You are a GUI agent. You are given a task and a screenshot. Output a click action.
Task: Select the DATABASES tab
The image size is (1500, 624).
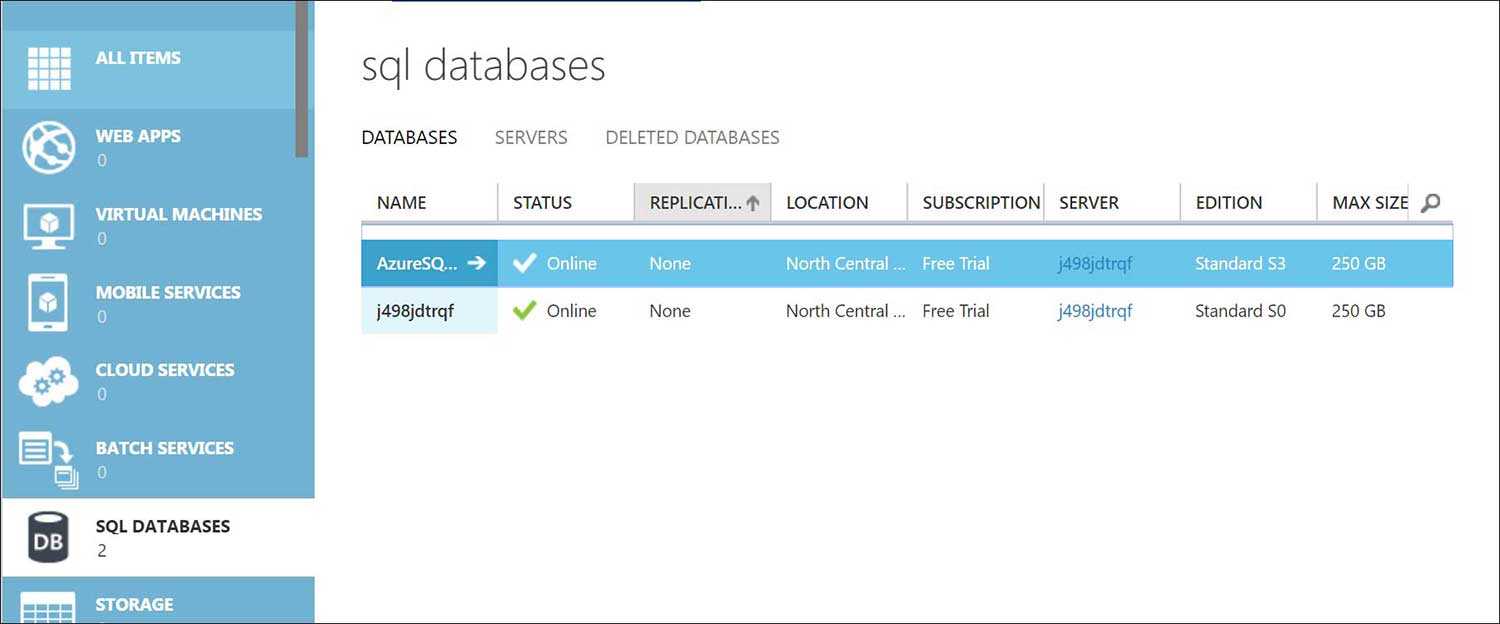[x=409, y=137]
